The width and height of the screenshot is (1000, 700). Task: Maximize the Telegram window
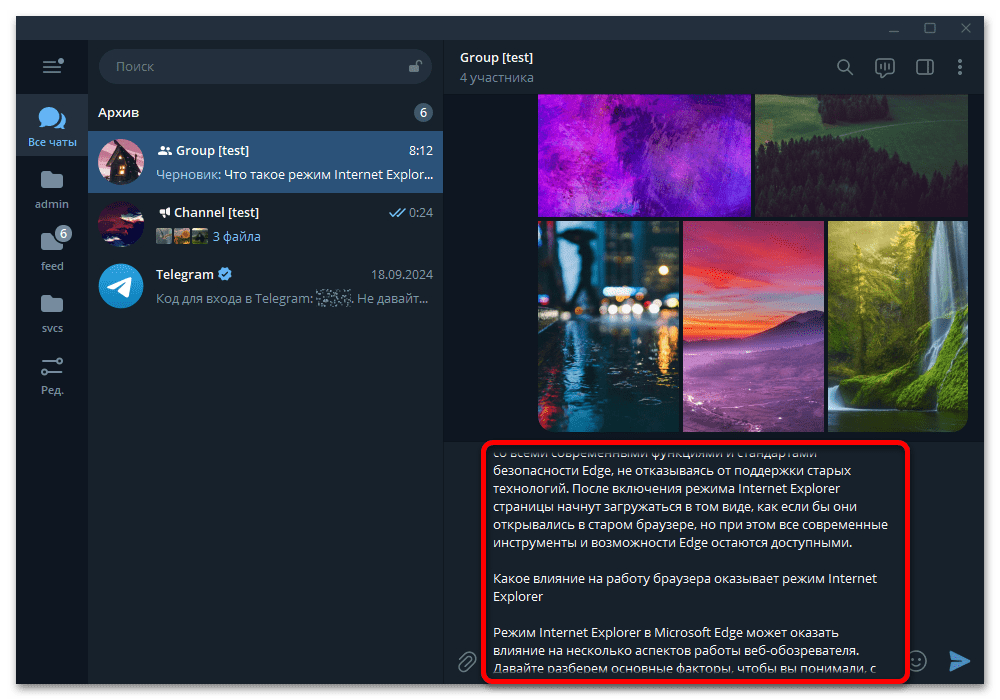[930, 29]
